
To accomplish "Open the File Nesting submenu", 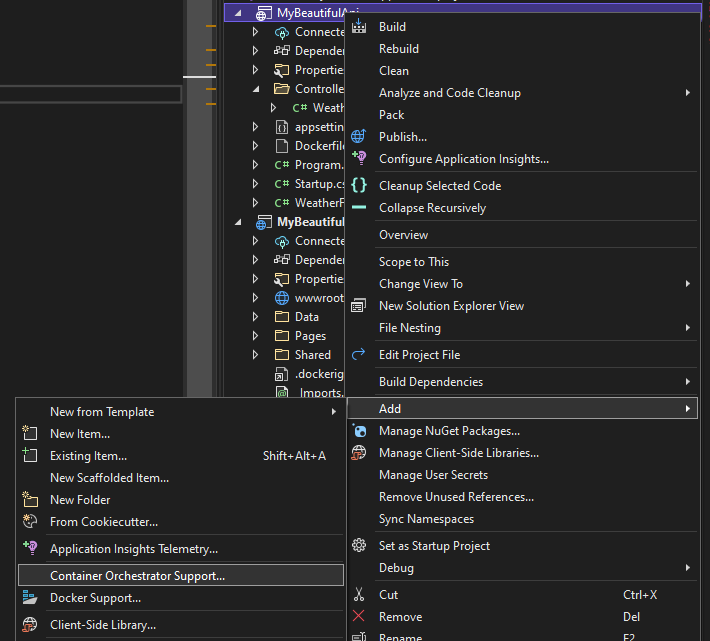I will click(x=522, y=327).
